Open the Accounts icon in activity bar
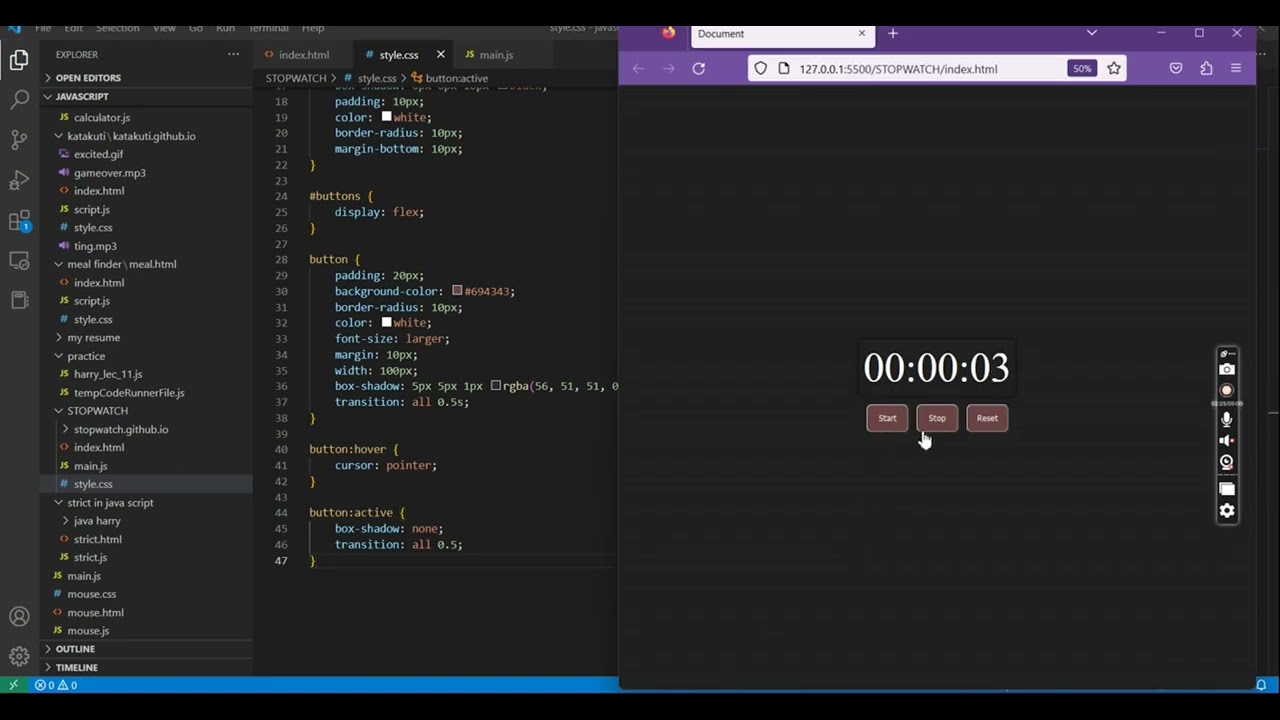This screenshot has height=720, width=1280. tap(19, 617)
